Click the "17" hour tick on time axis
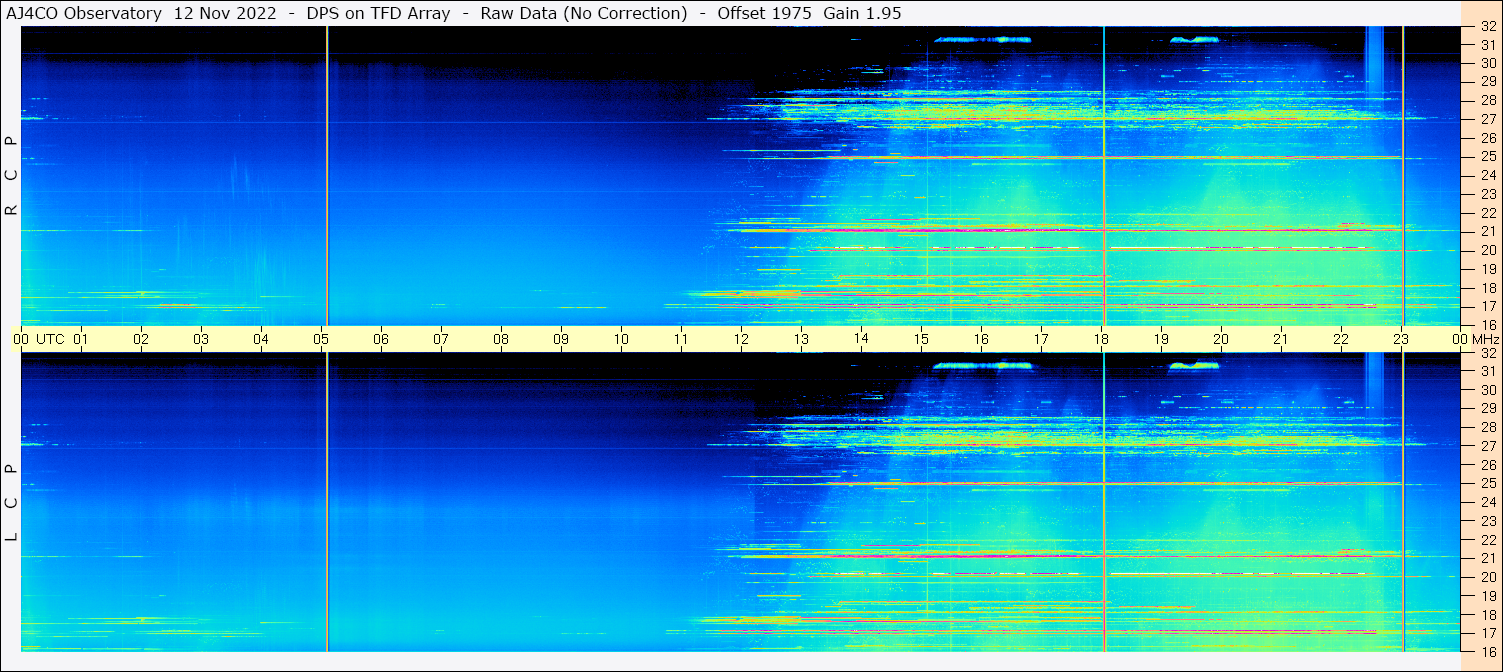This screenshot has width=1503, height=672. (x=1041, y=339)
